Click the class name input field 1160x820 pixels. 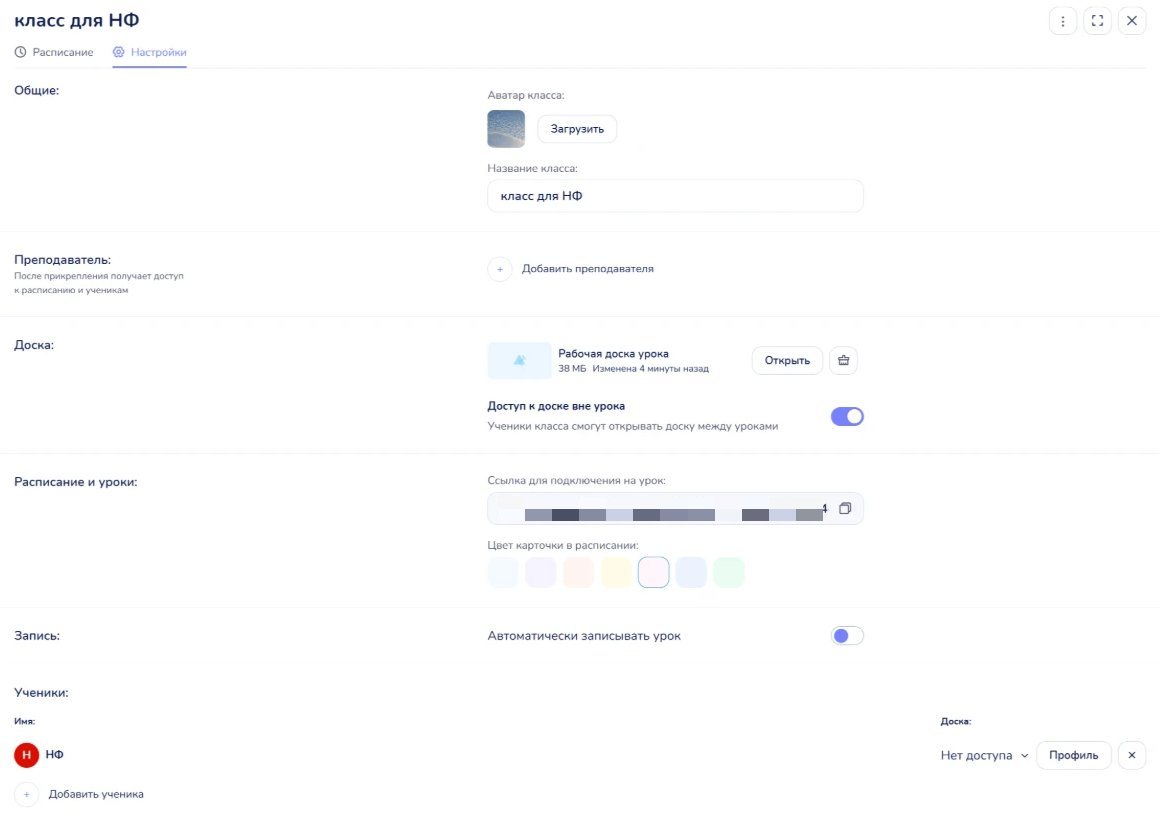pos(675,196)
